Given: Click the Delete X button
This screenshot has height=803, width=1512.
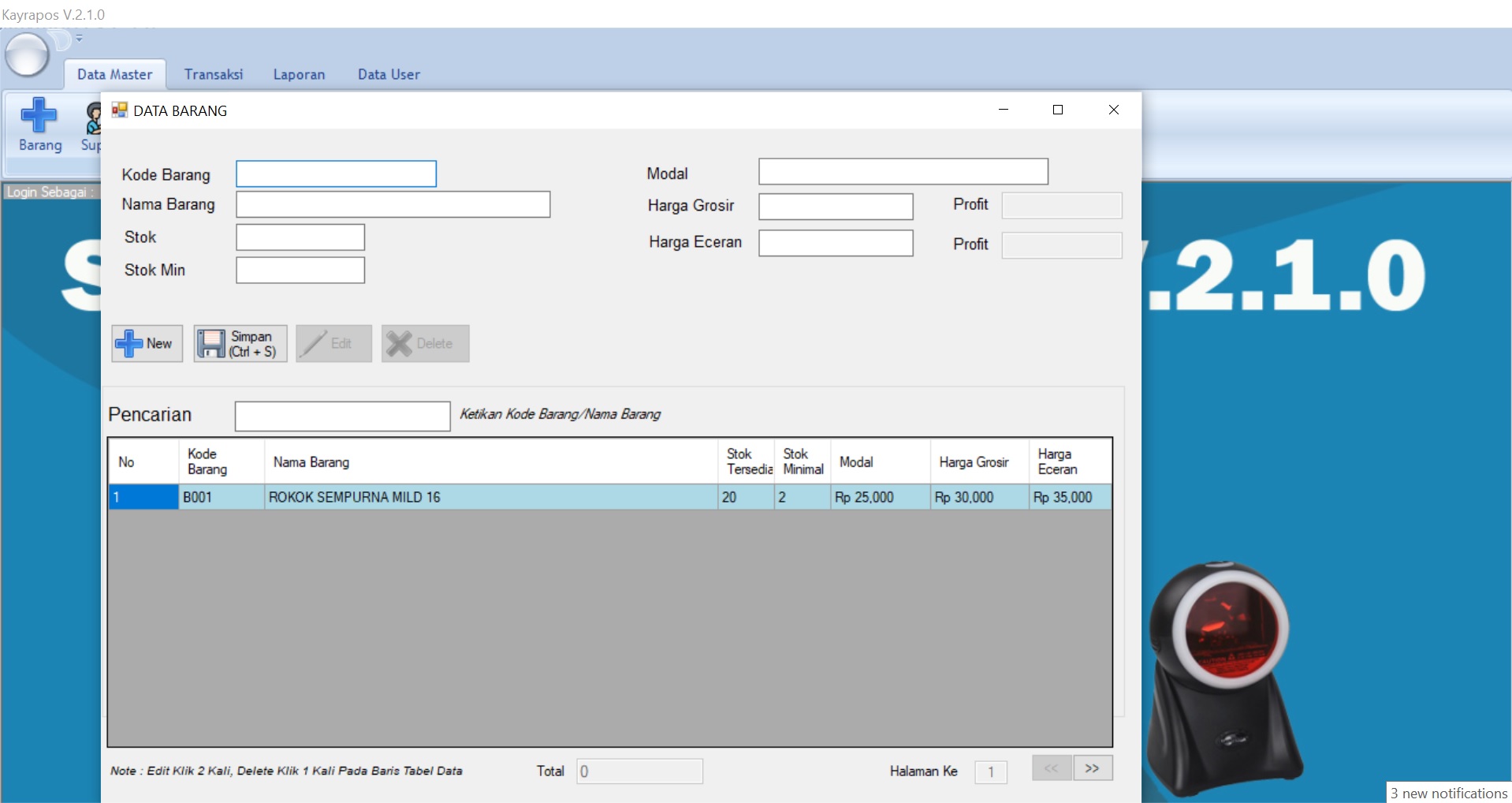Looking at the screenshot, I should click(x=425, y=344).
